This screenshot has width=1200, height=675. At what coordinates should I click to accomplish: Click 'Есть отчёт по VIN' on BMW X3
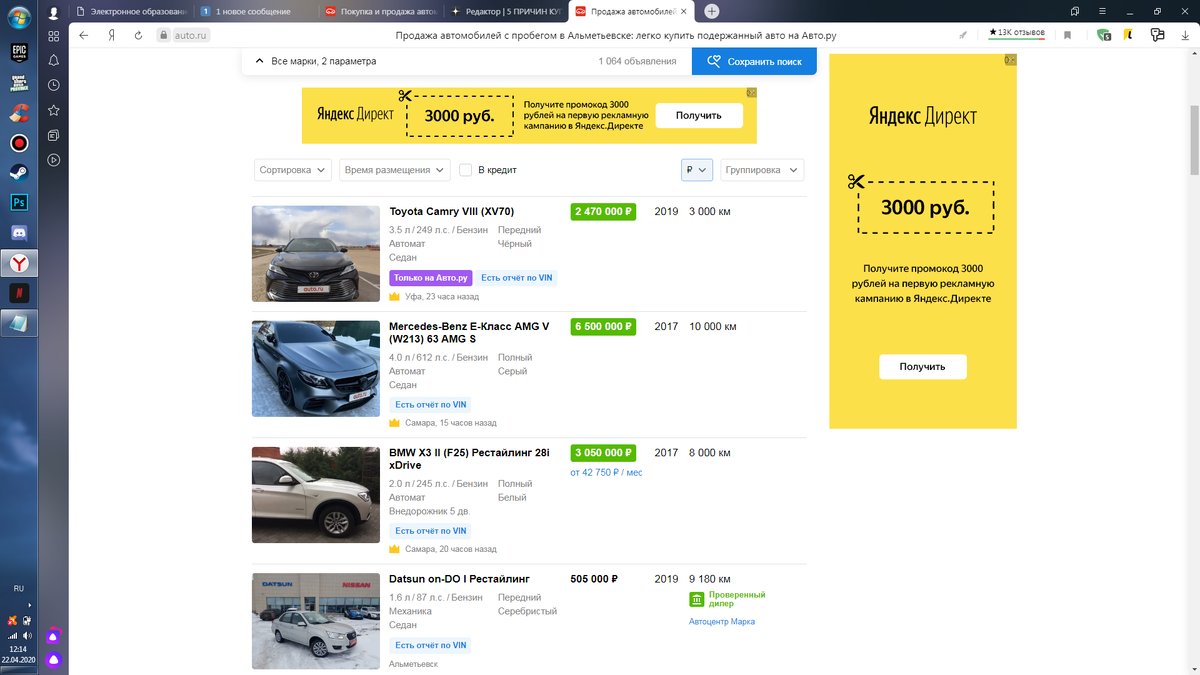coord(430,531)
